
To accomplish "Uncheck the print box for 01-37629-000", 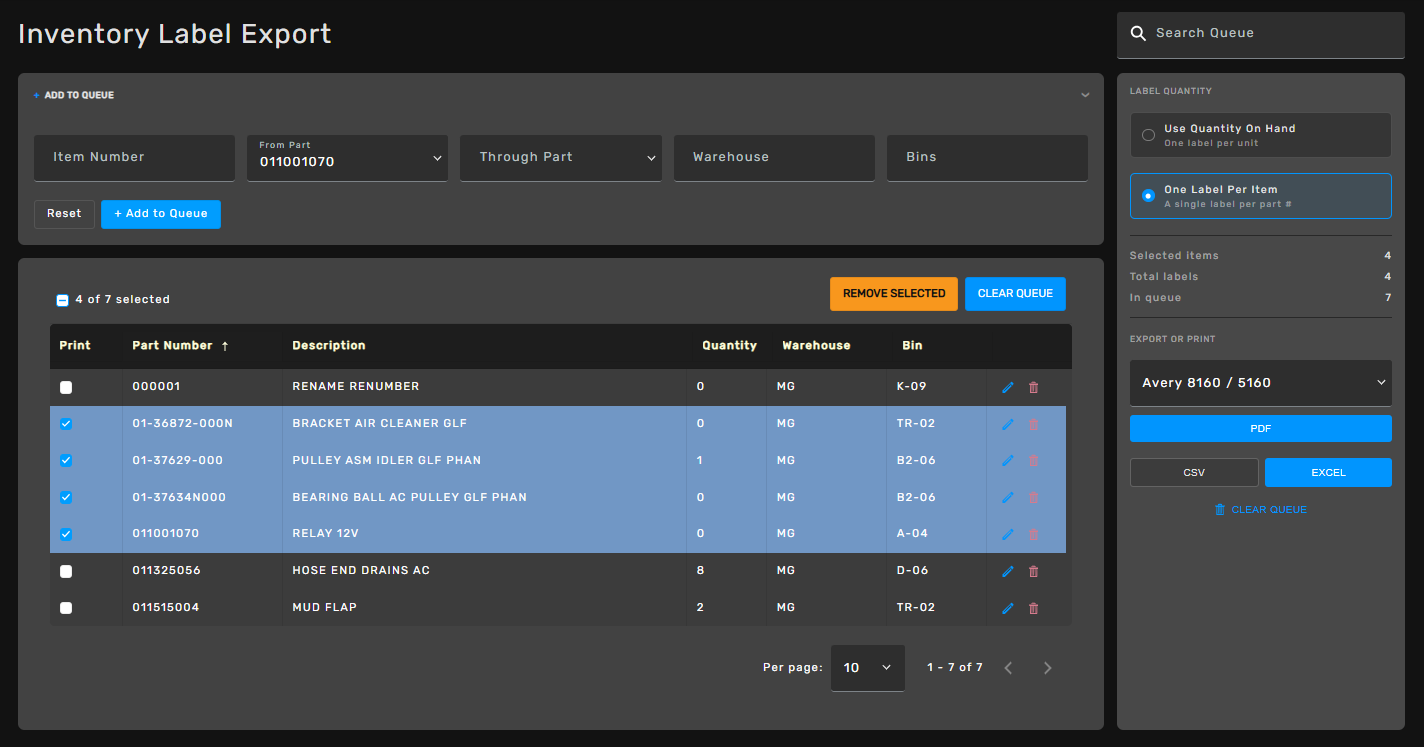I will tap(66, 460).
